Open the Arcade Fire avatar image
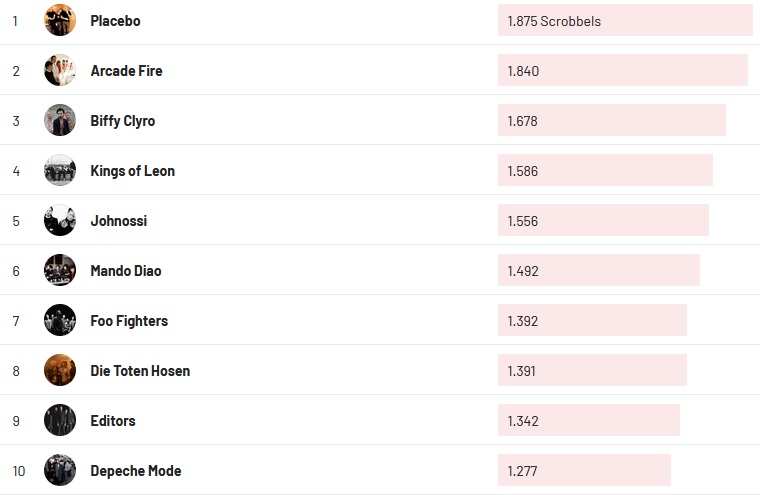This screenshot has width=760, height=495. [60, 70]
